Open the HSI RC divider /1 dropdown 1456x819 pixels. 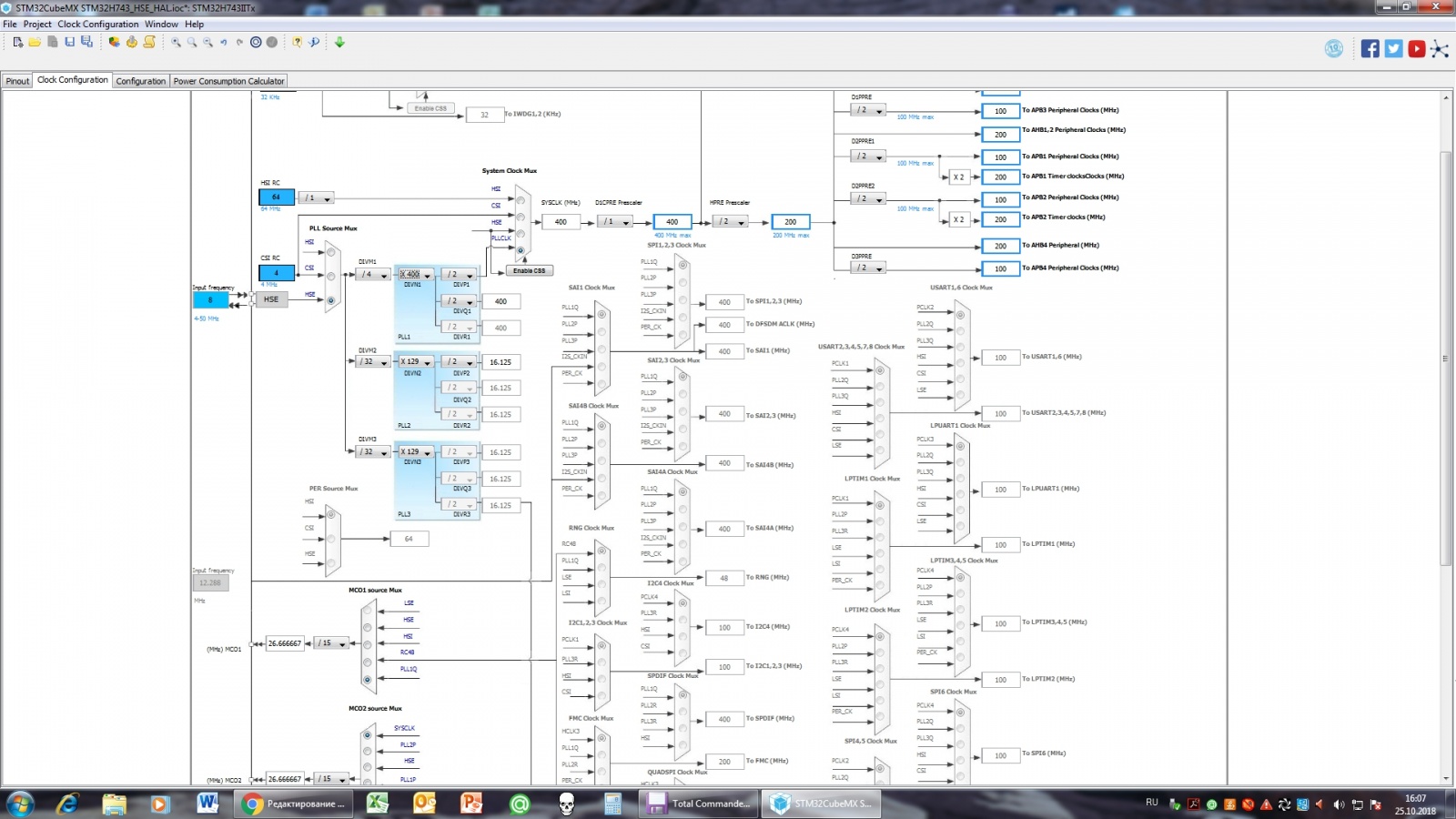click(317, 197)
